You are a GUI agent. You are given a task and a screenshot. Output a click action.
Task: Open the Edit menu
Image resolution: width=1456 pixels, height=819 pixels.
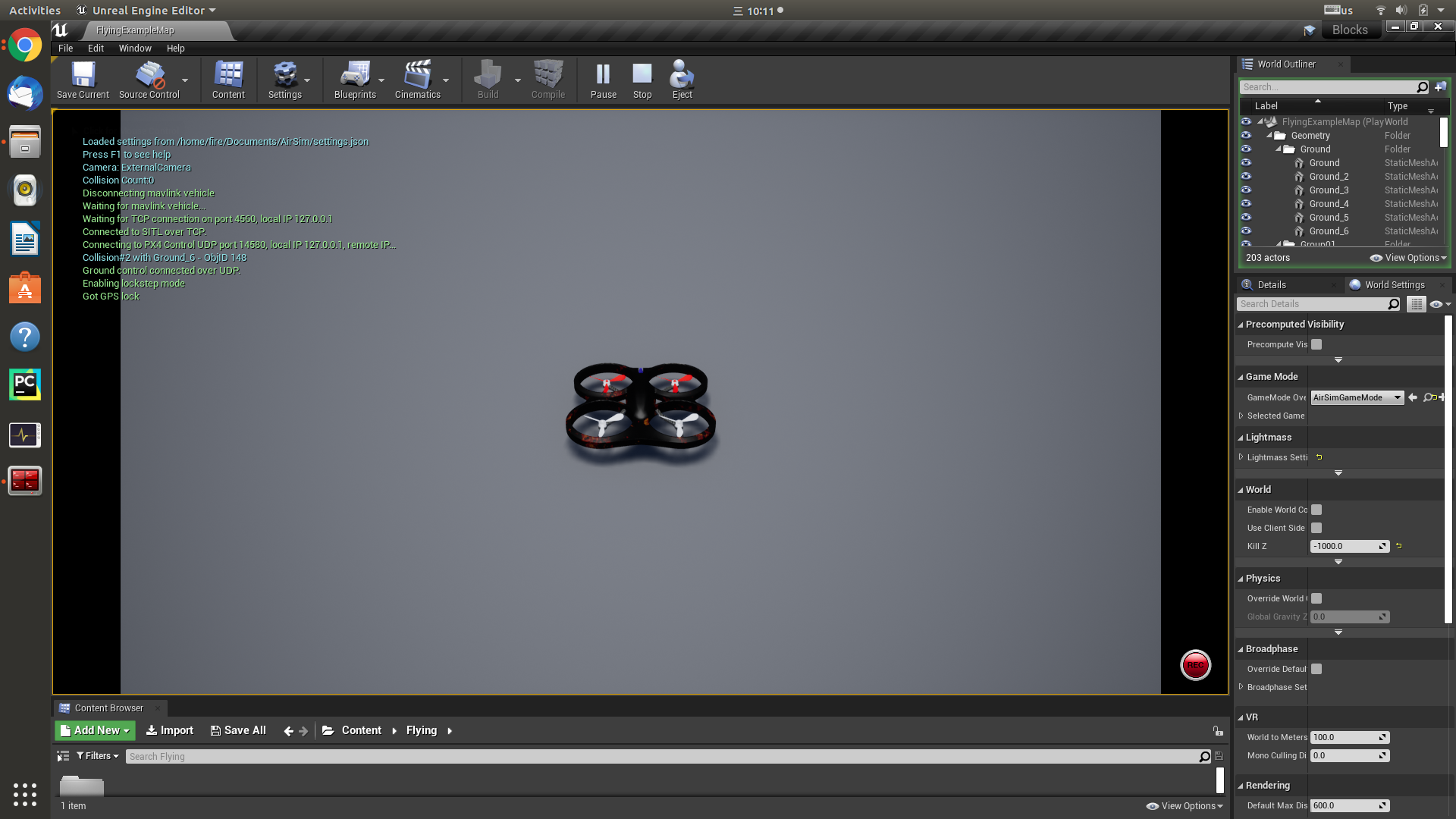(x=96, y=49)
